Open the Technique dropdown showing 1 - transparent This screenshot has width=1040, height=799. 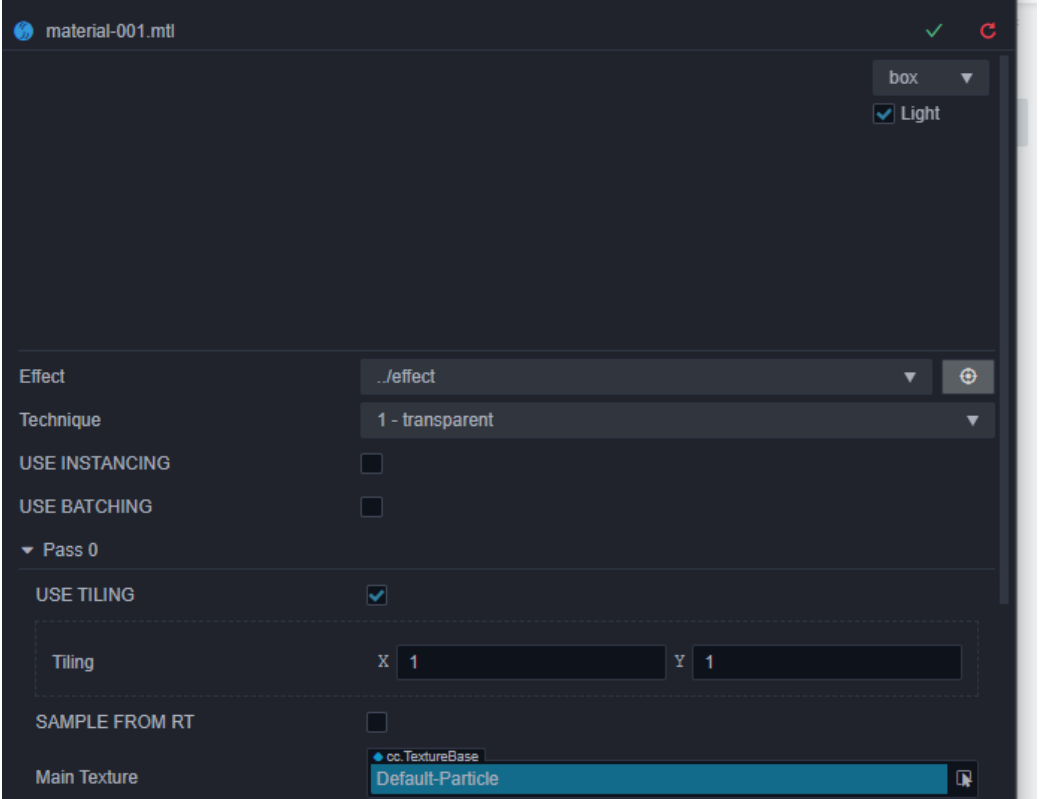[x=677, y=420]
